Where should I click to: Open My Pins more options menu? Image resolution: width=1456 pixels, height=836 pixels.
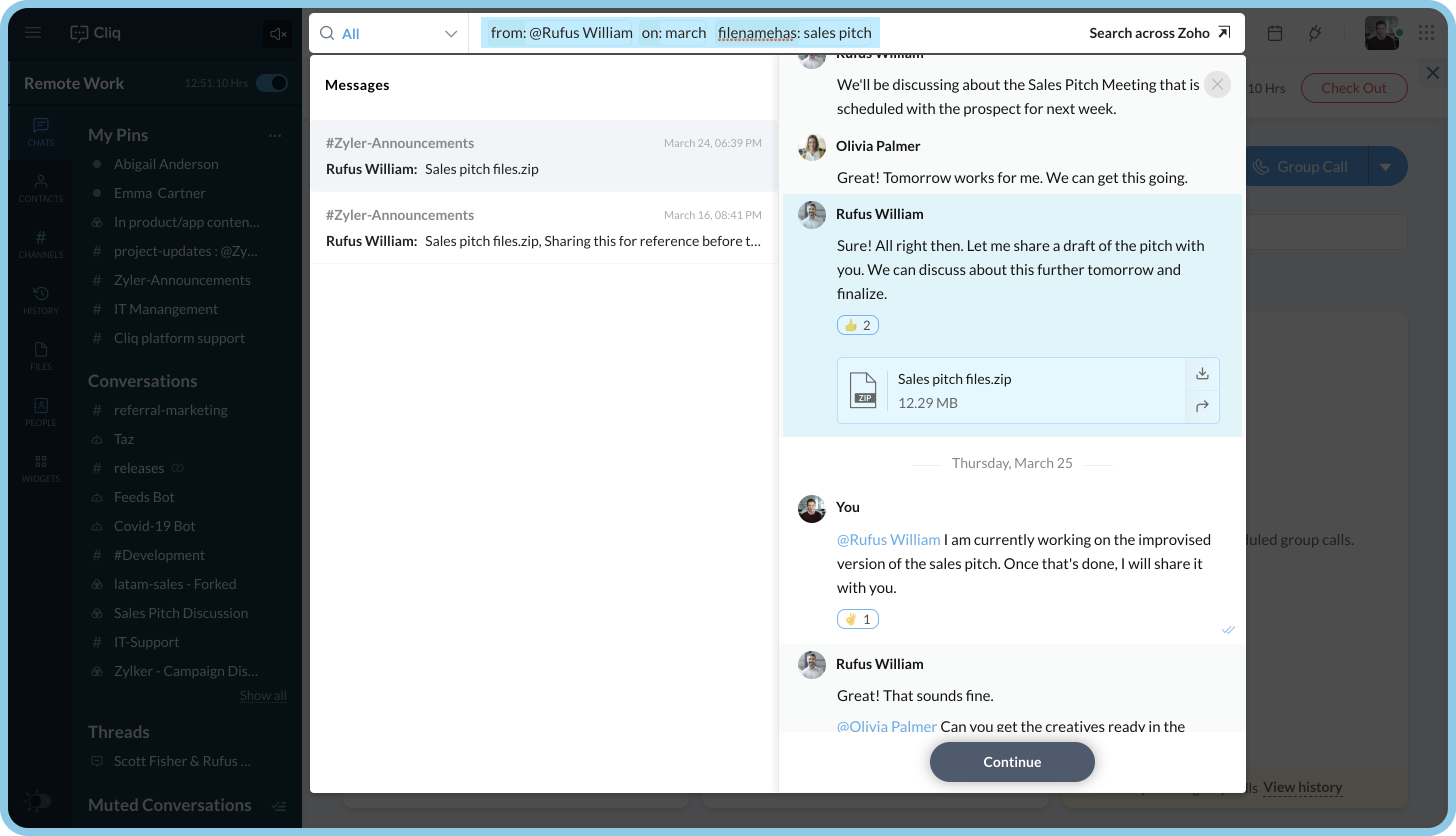[x=275, y=135]
